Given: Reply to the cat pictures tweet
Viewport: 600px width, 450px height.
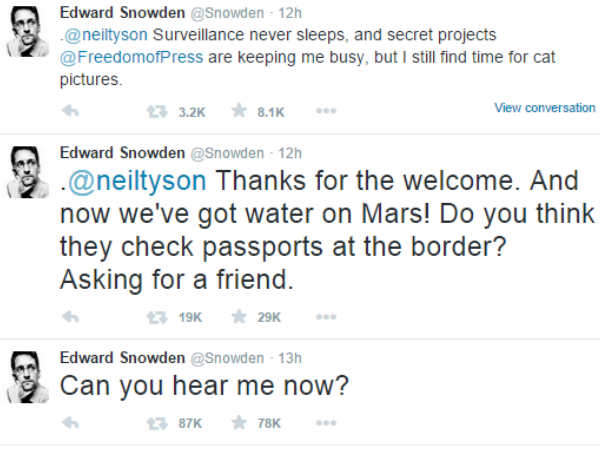Looking at the screenshot, I should [x=70, y=112].
